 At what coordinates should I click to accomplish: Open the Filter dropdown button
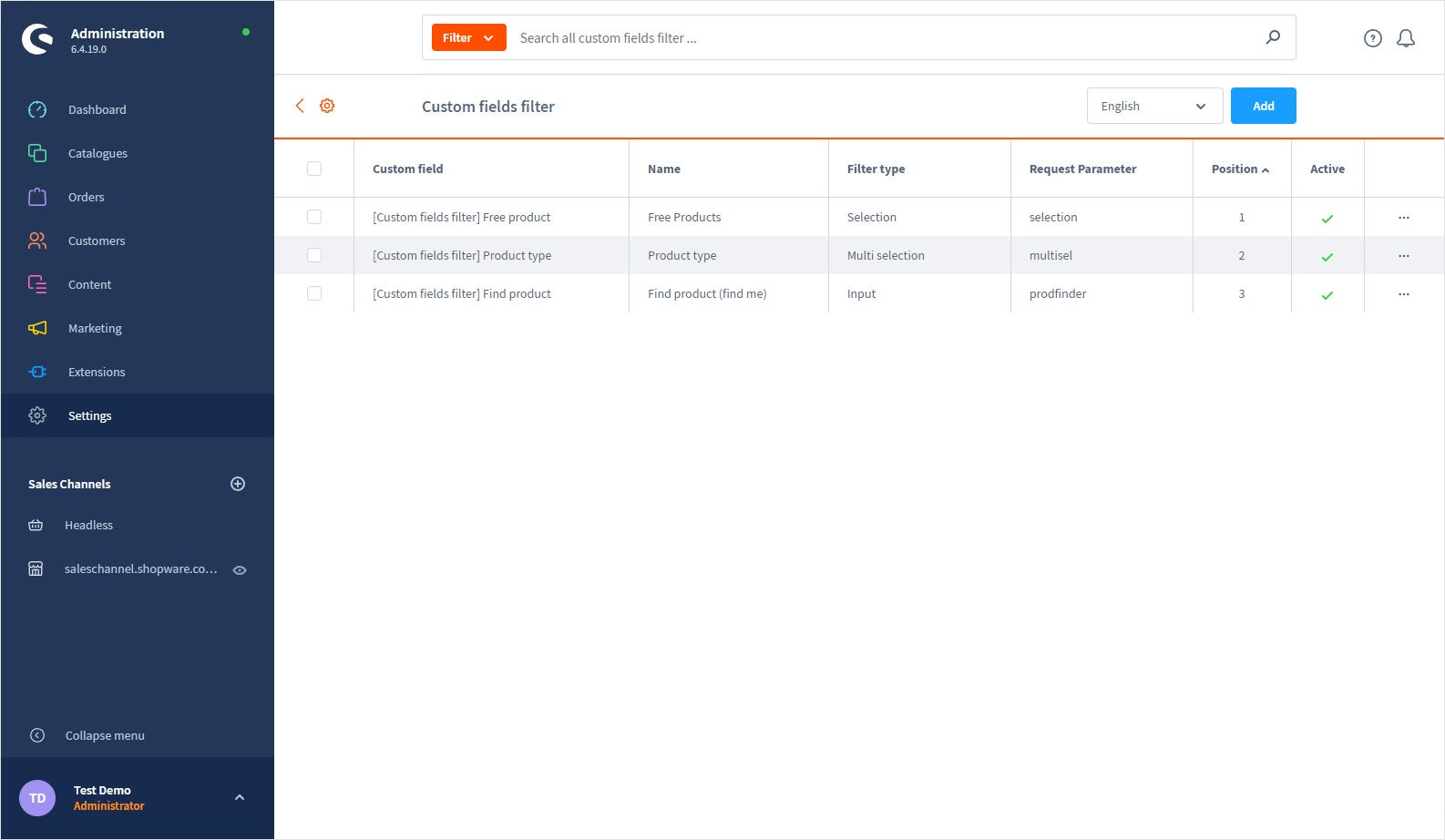pos(468,37)
